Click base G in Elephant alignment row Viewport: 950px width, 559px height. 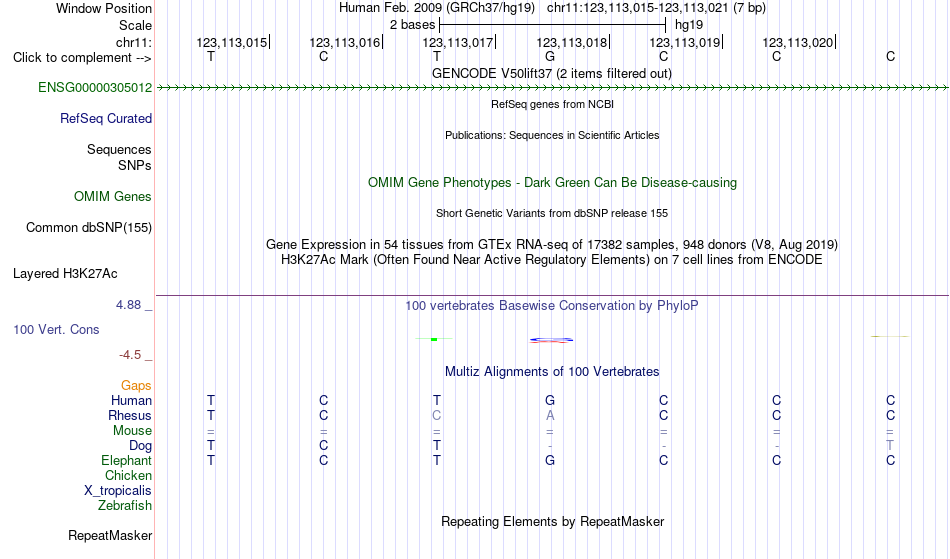coord(550,460)
